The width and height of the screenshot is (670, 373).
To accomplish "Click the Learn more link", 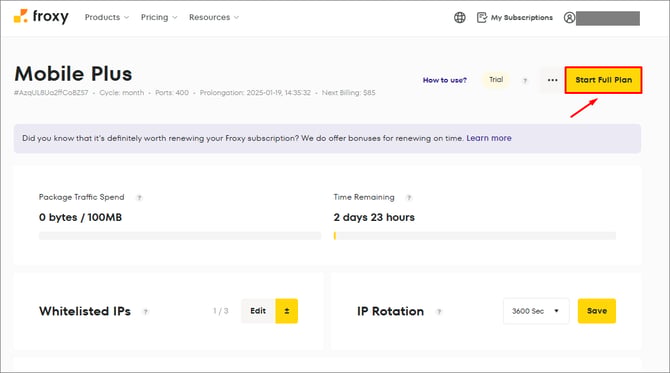I will [x=489, y=138].
